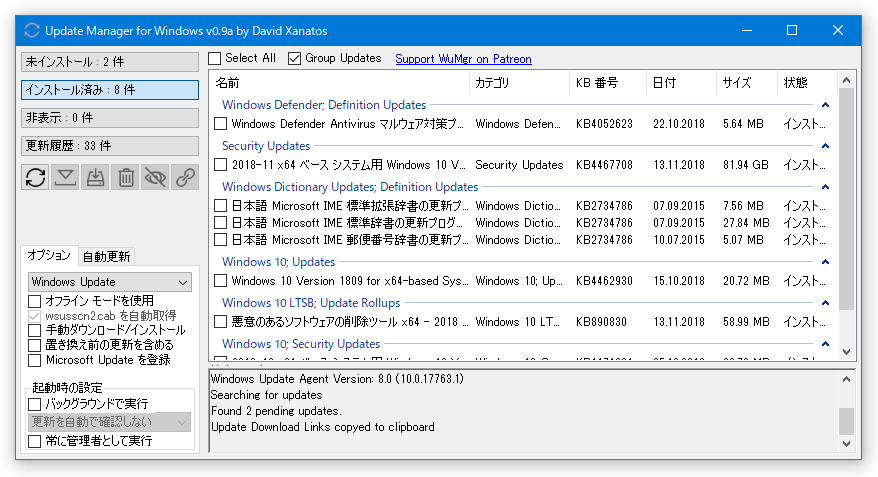Check the 7.56 MB IME dictionary update checkbox
Viewport: 878px width, 477px height.
[x=221, y=205]
